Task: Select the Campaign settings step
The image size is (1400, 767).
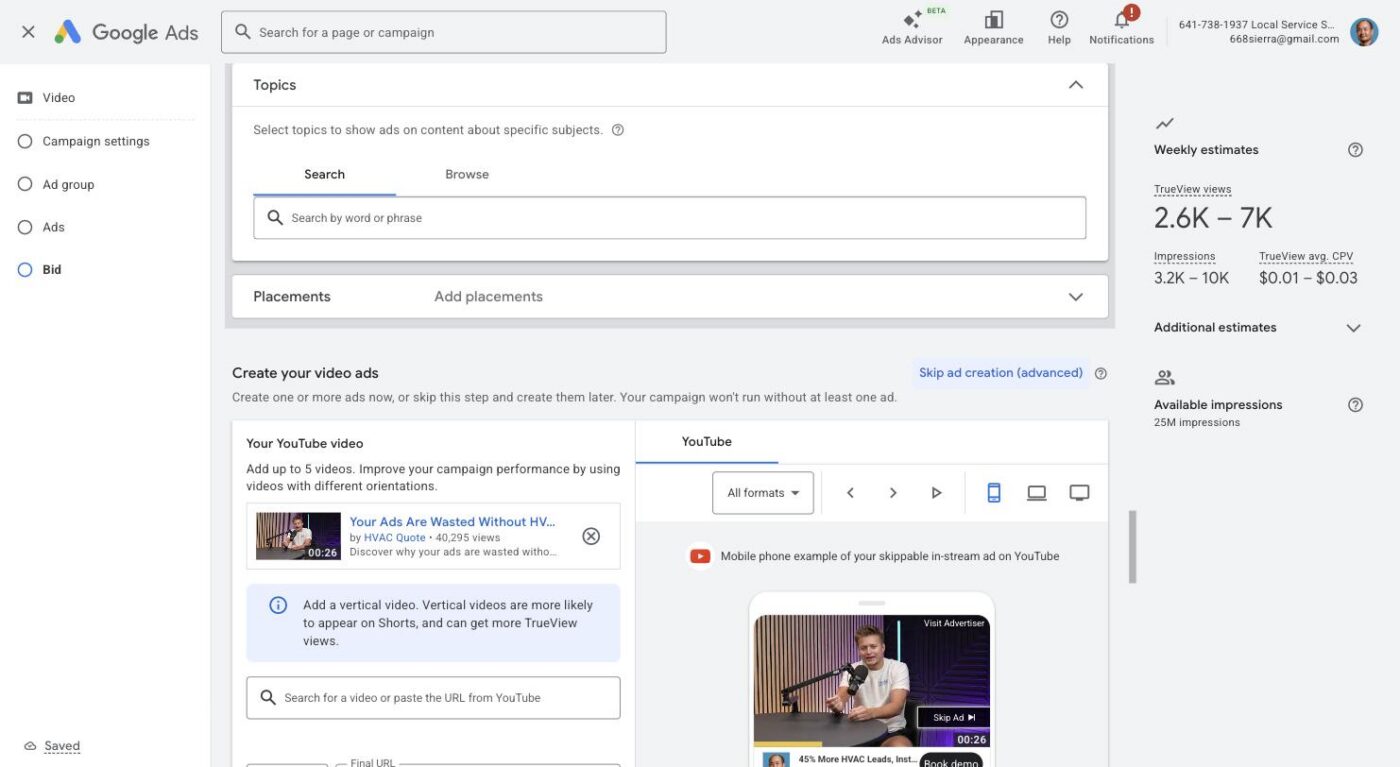Action: [x=25, y=141]
